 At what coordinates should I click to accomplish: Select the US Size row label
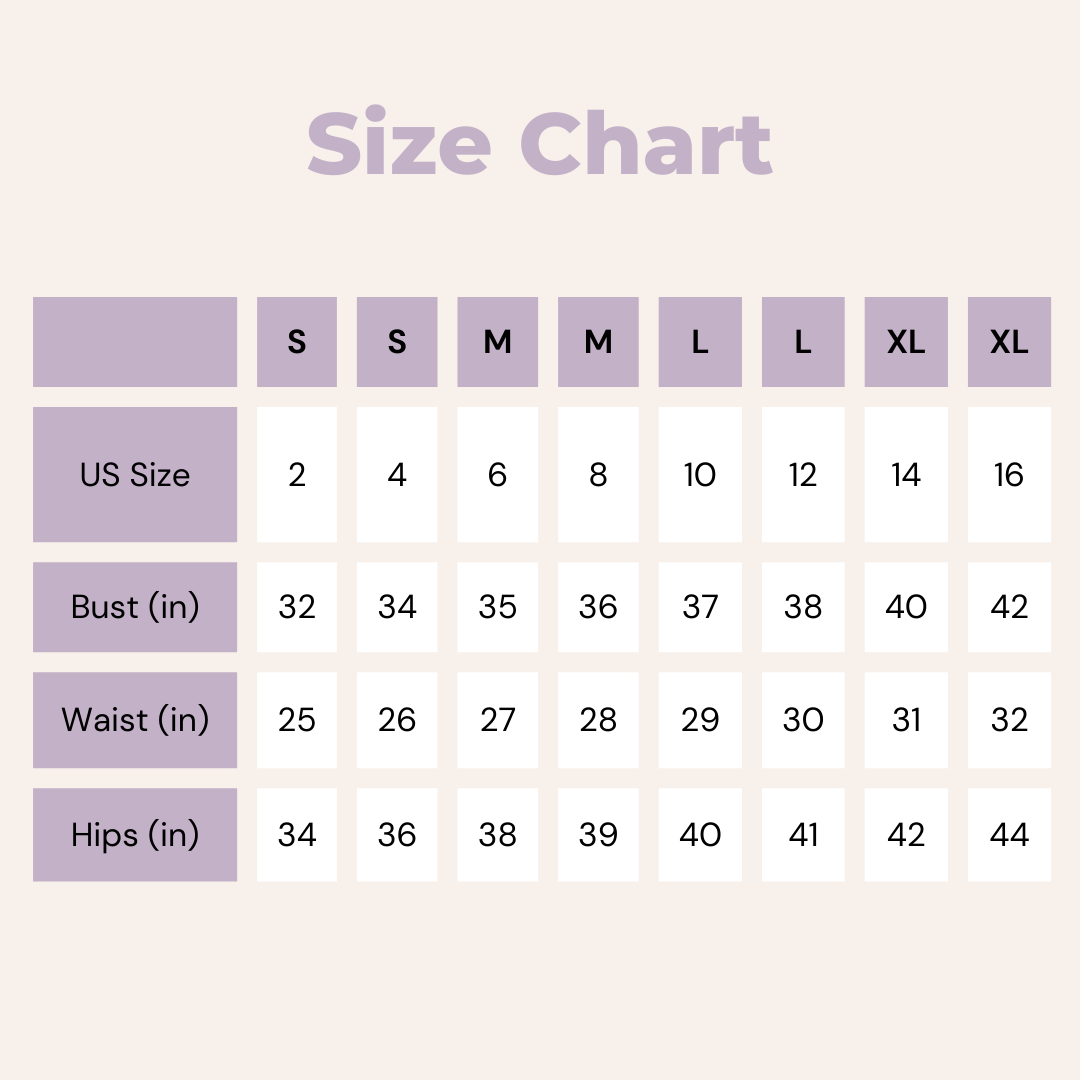pyautogui.click(x=135, y=474)
